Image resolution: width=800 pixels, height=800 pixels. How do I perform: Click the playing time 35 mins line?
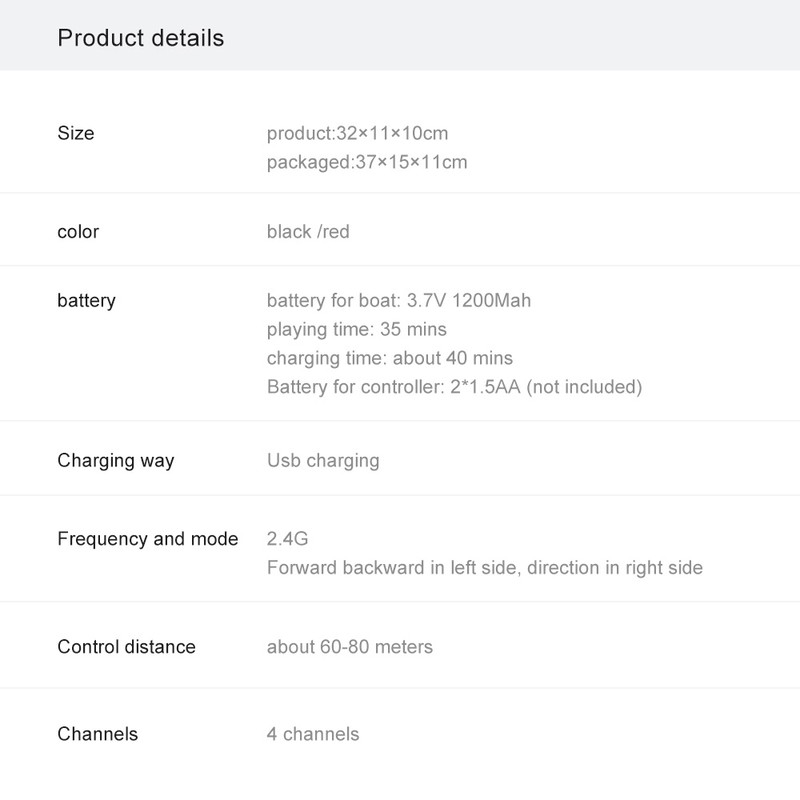[357, 329]
